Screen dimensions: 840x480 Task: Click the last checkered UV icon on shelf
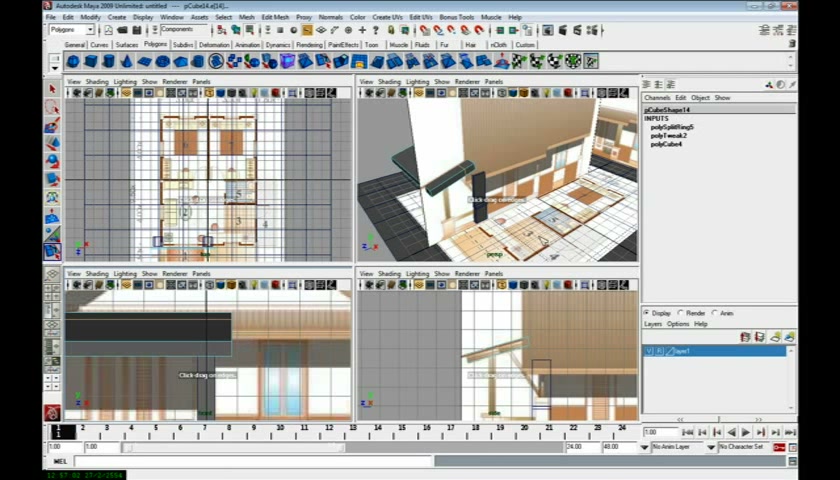coord(591,62)
